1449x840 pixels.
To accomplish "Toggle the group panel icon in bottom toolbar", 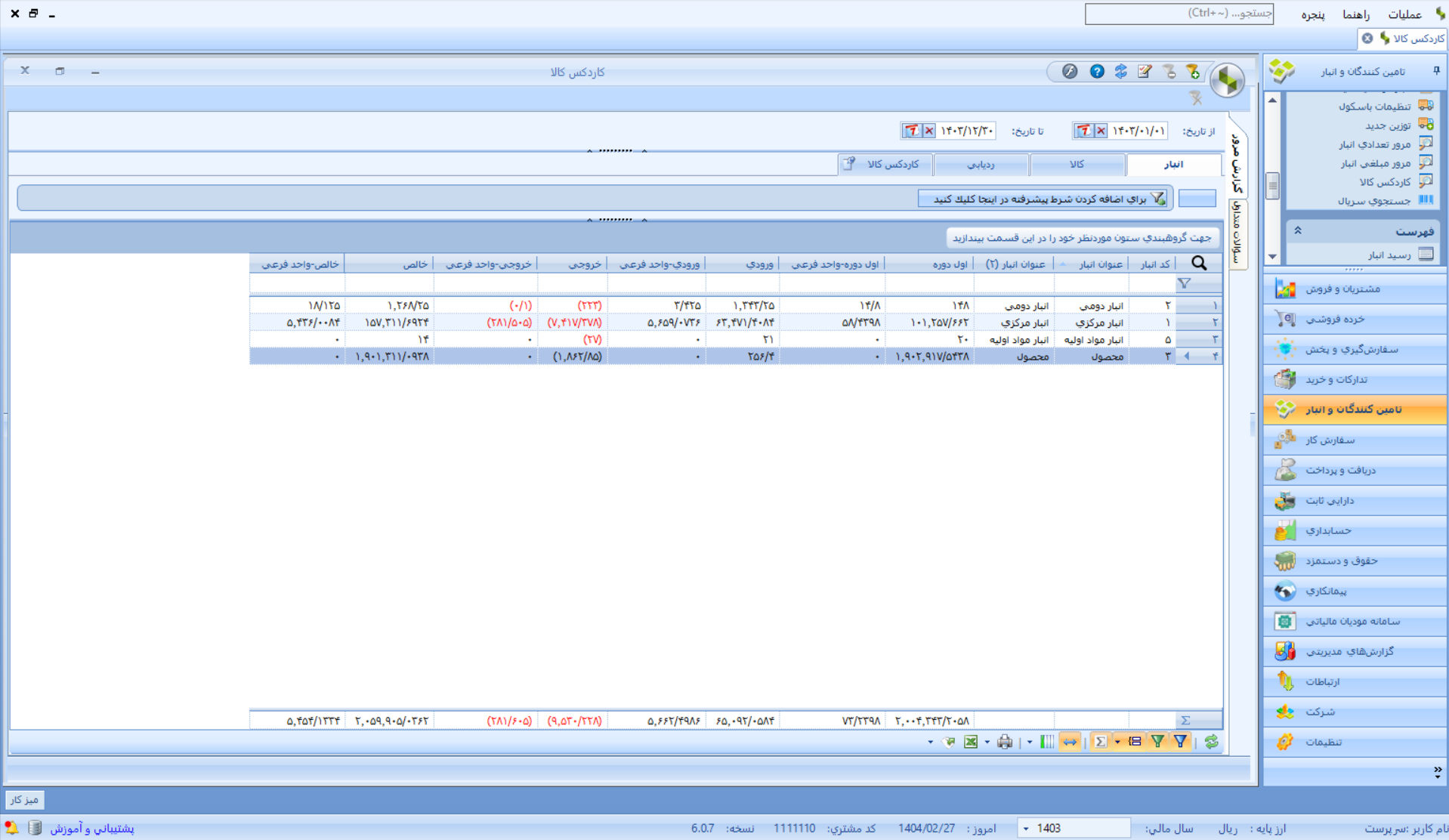I will [1135, 742].
